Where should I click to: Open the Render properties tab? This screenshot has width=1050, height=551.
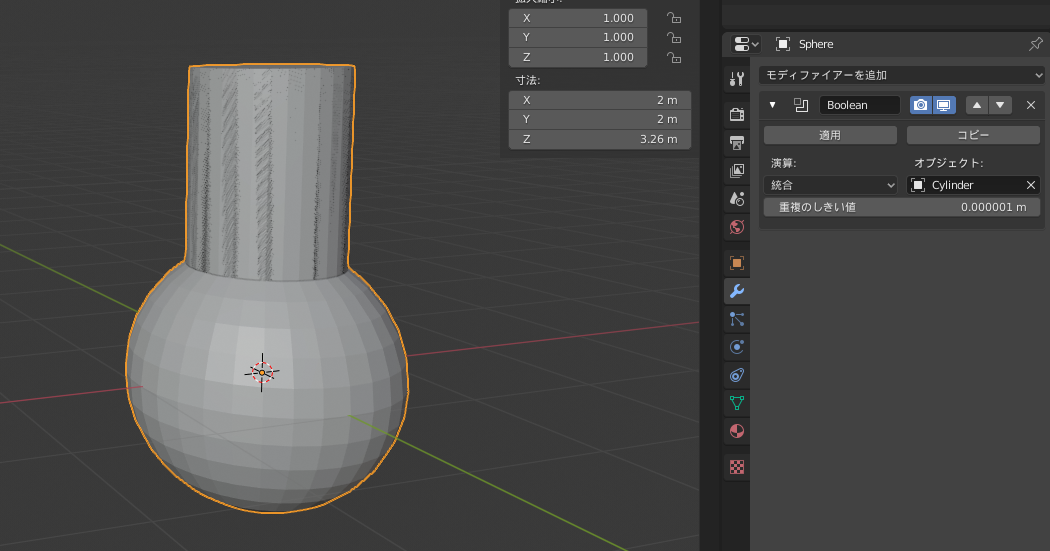737,114
